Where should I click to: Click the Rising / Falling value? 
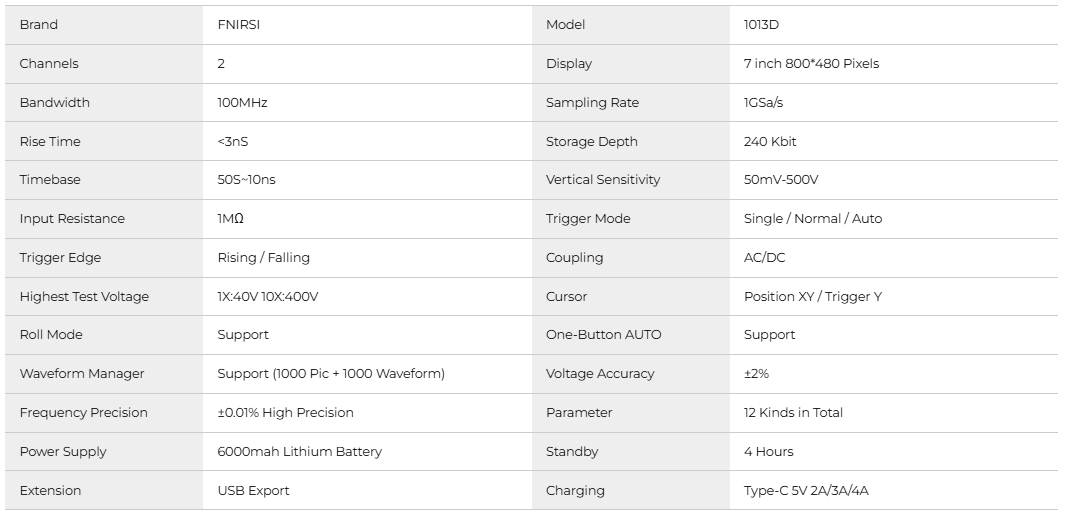(263, 258)
